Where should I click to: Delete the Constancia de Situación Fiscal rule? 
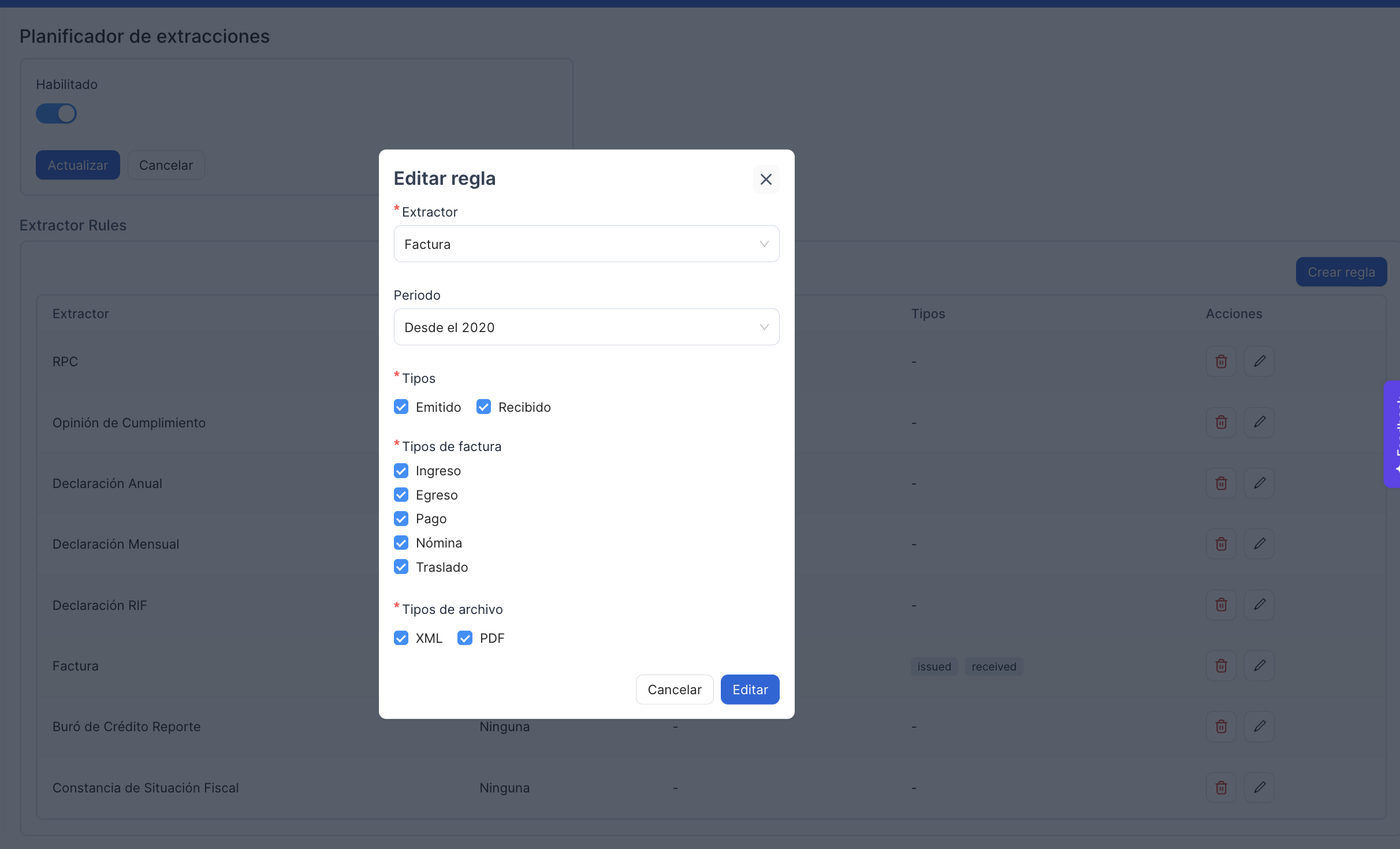tap(1221, 787)
